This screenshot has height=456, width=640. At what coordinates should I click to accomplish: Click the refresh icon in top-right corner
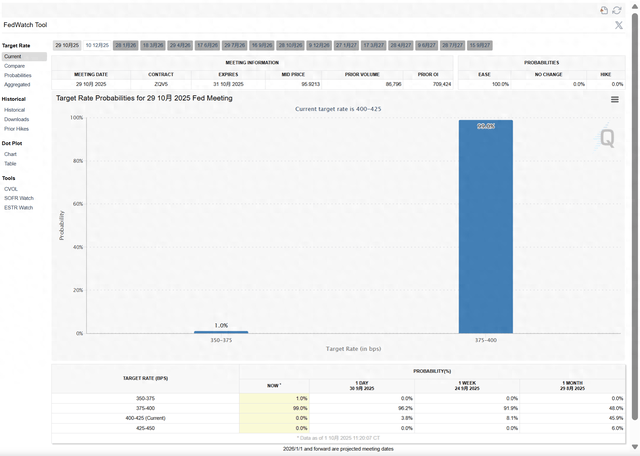[617, 9]
